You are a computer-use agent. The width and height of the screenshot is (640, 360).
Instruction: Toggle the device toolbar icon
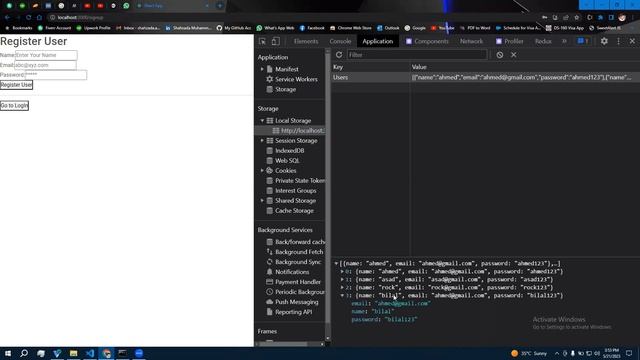click(276, 41)
